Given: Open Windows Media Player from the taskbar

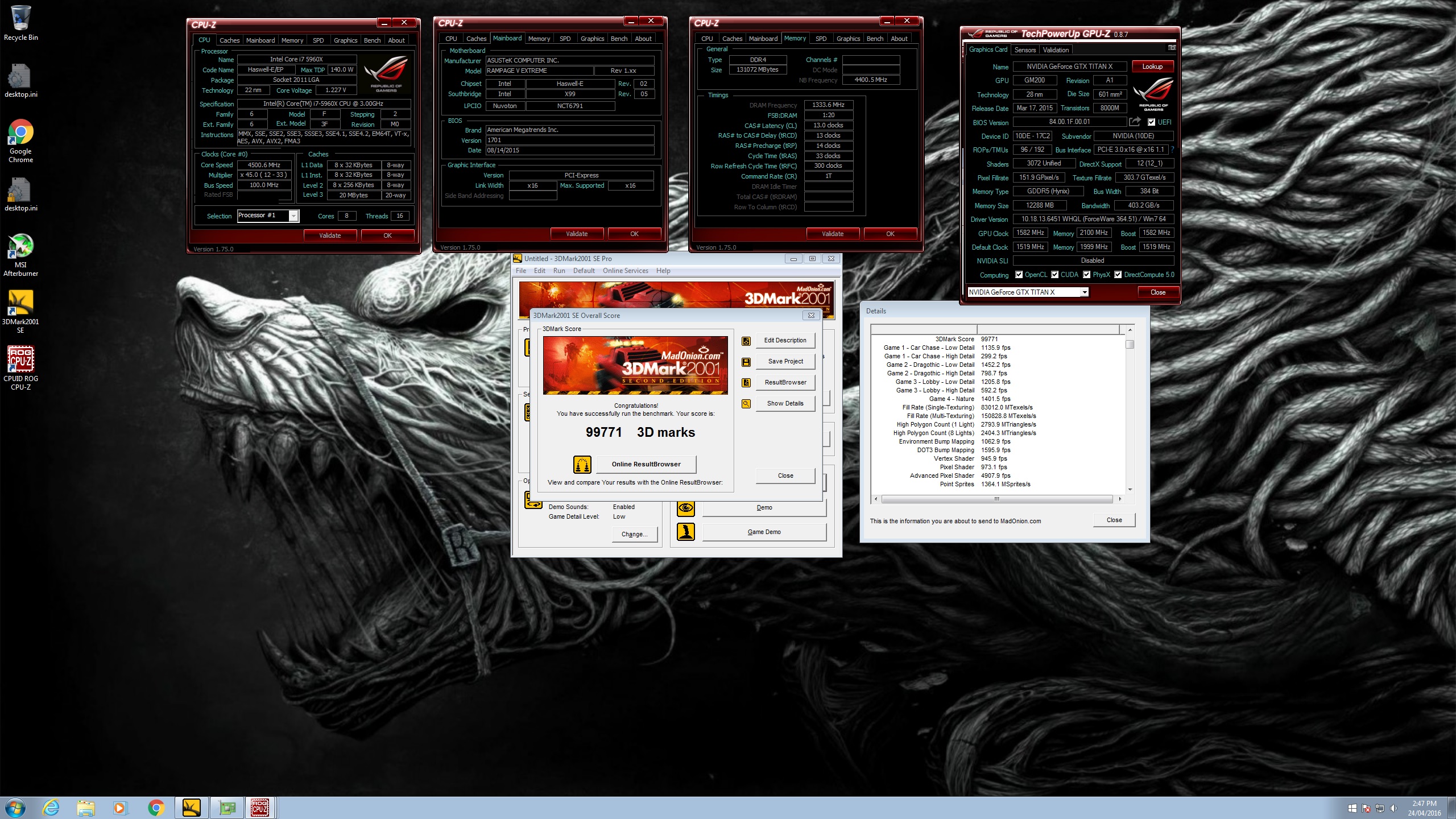Looking at the screenshot, I should 120,808.
